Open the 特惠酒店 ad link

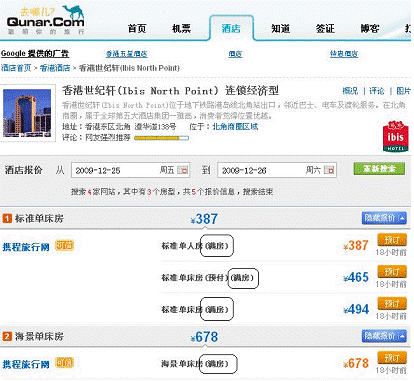coord(344,54)
